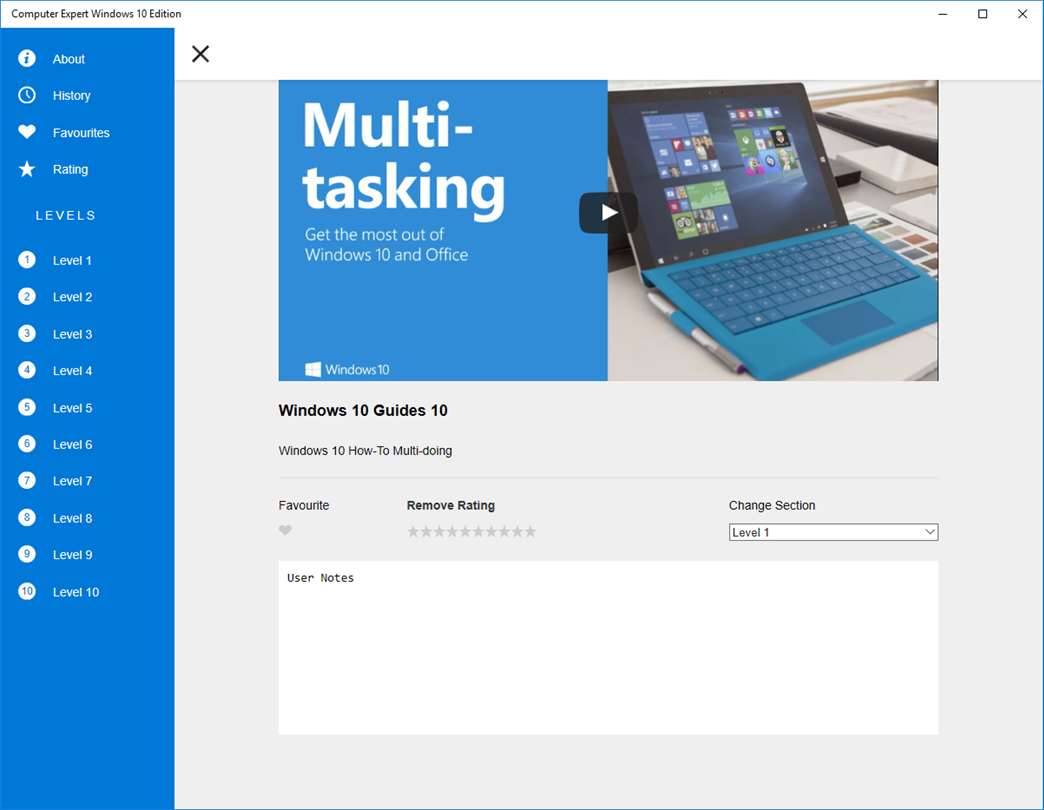
Task: Select the Level 10 label
Action: tap(76, 592)
